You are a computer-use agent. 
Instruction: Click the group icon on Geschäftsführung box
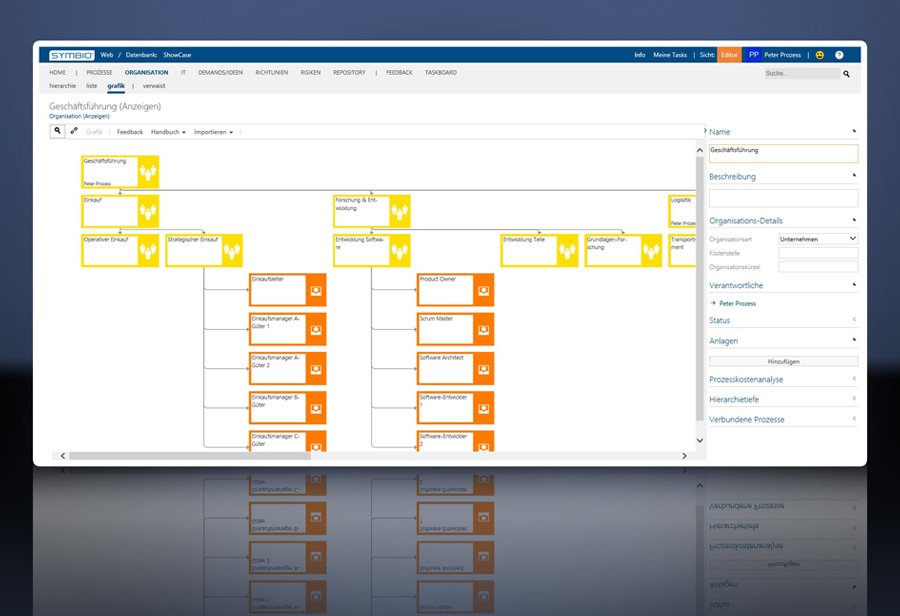148,172
